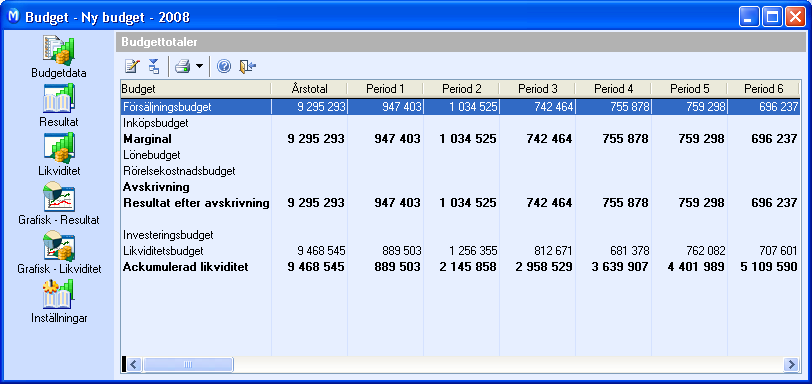Show the Grafisk - Likviditet chart

pos(59,246)
